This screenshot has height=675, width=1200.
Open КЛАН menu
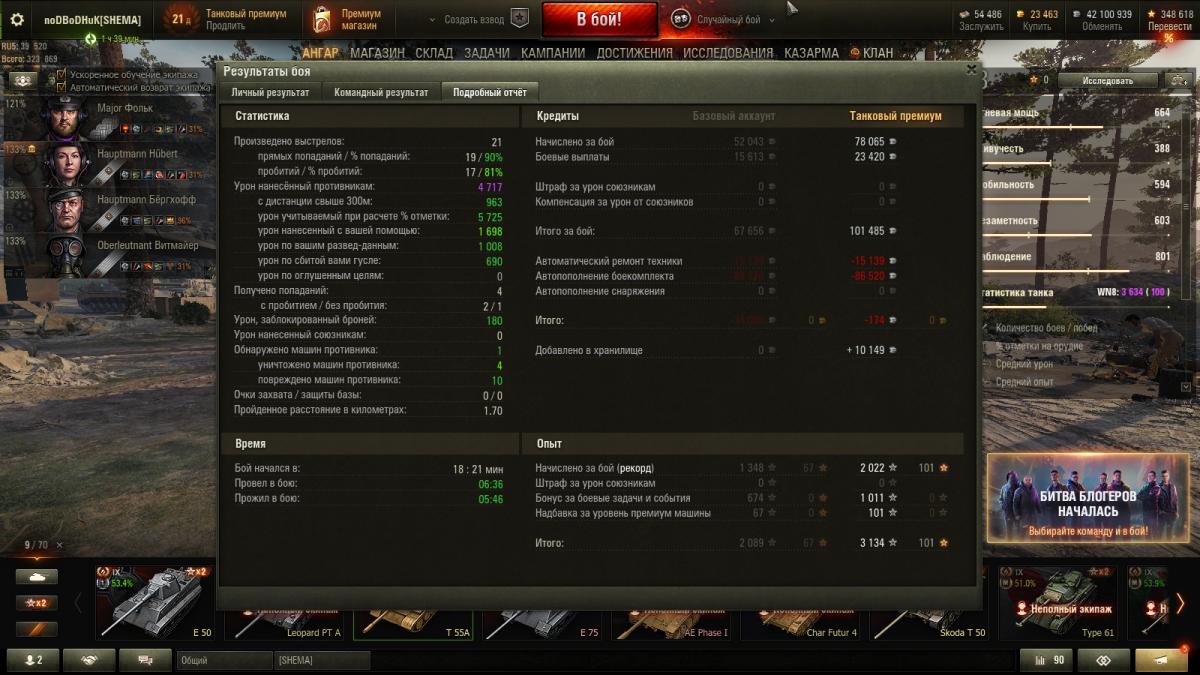click(872, 53)
